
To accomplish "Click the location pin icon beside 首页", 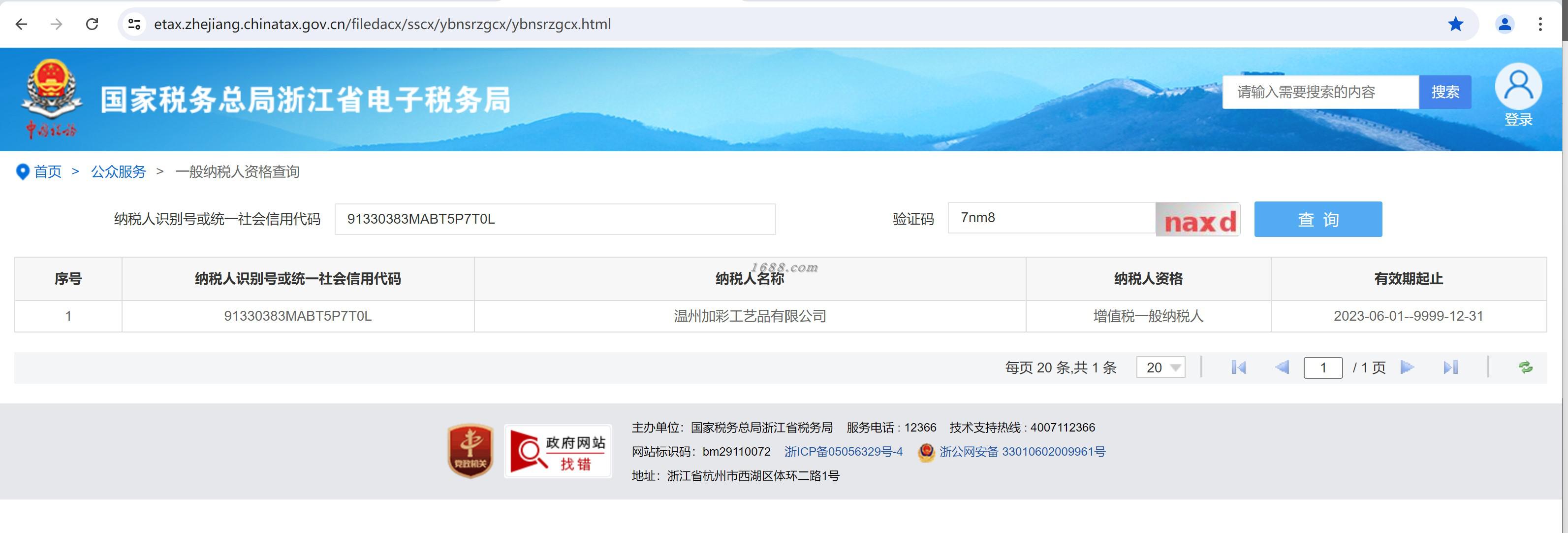I will (x=23, y=172).
